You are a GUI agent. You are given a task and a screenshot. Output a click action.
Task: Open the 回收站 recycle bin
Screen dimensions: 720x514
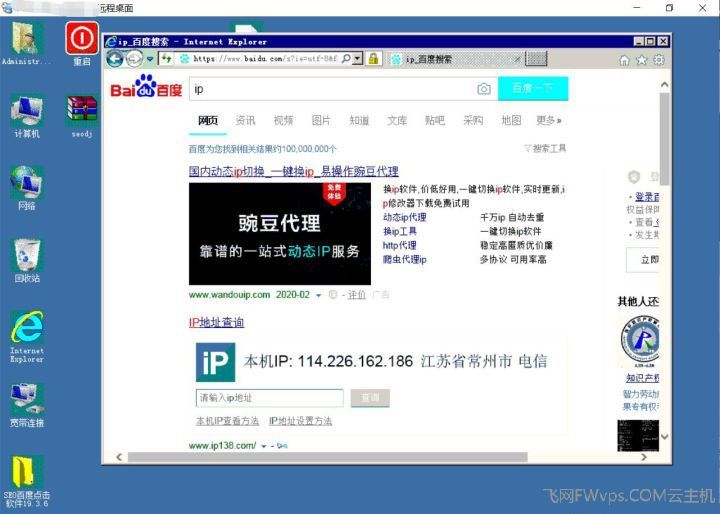coord(27,260)
